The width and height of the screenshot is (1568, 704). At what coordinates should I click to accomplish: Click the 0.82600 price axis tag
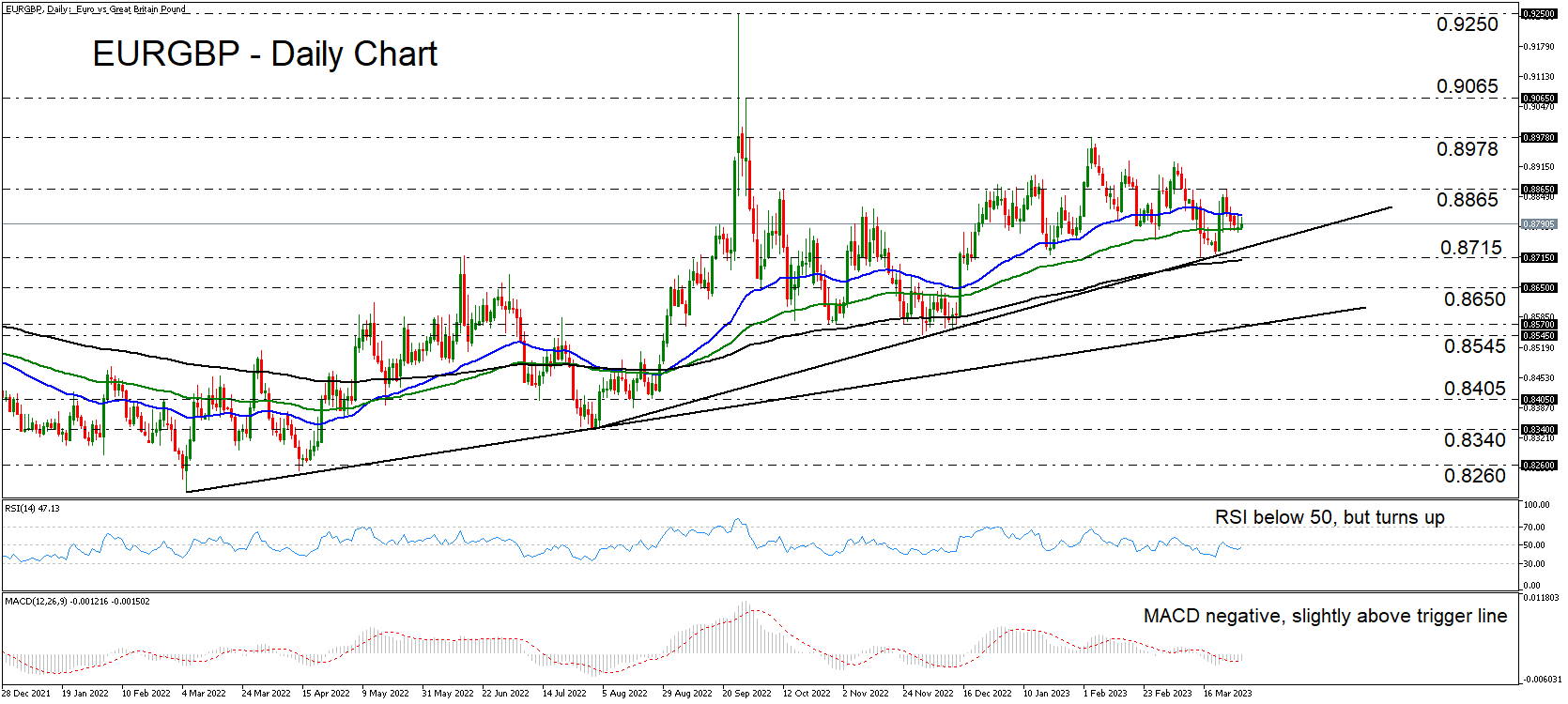click(x=1539, y=465)
